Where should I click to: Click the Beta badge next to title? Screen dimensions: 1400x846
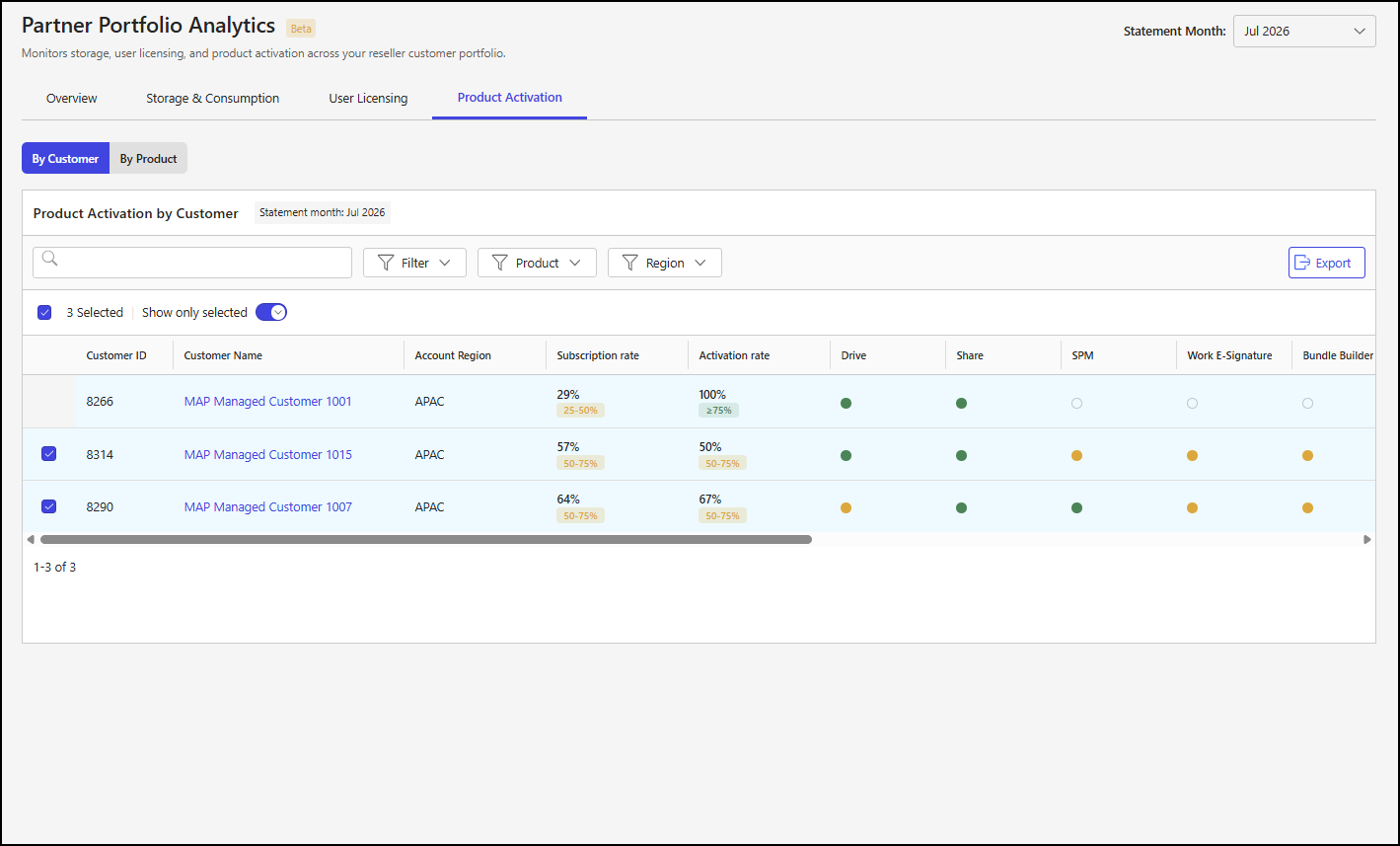coord(301,29)
